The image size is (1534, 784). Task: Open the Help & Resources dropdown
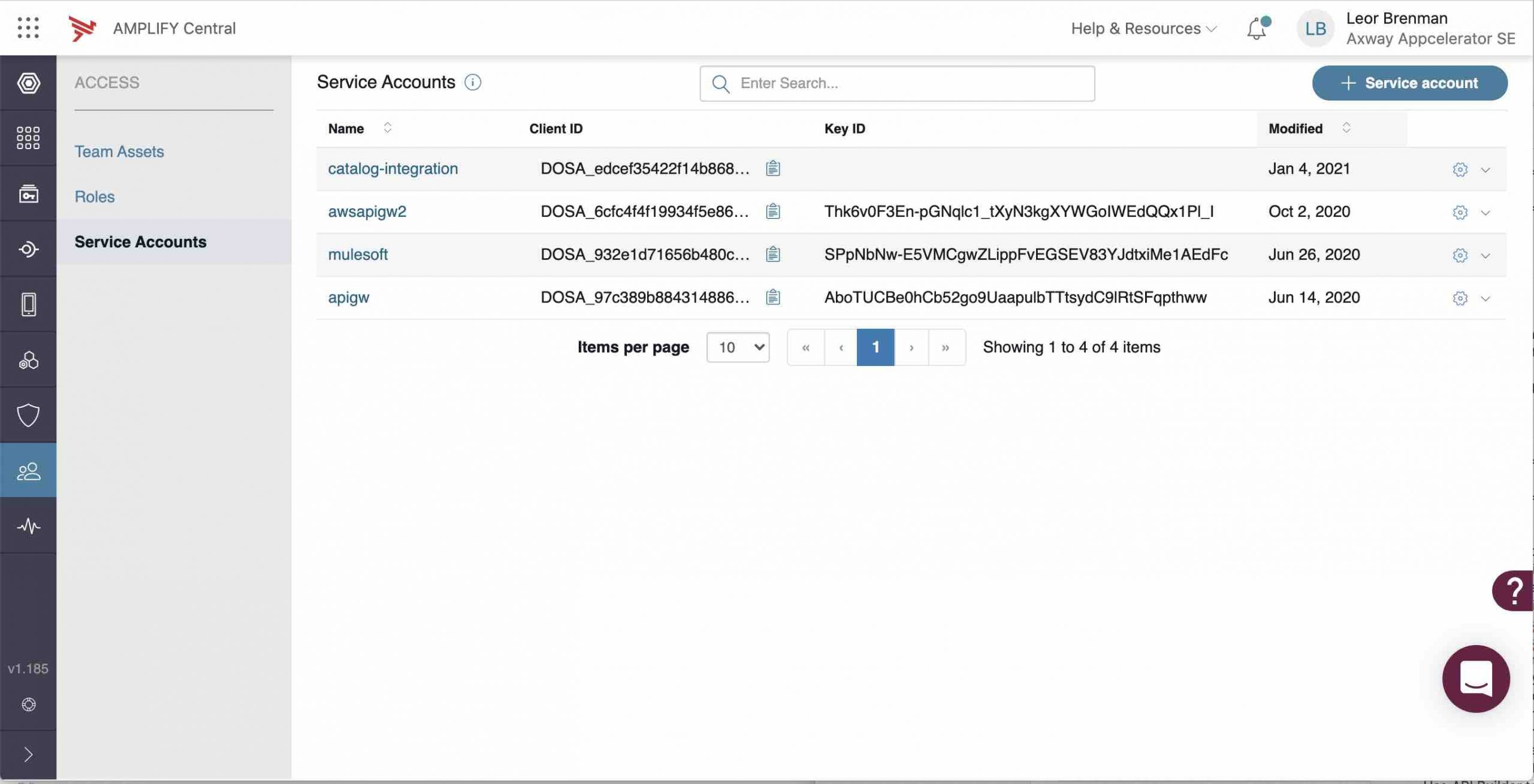(x=1143, y=28)
